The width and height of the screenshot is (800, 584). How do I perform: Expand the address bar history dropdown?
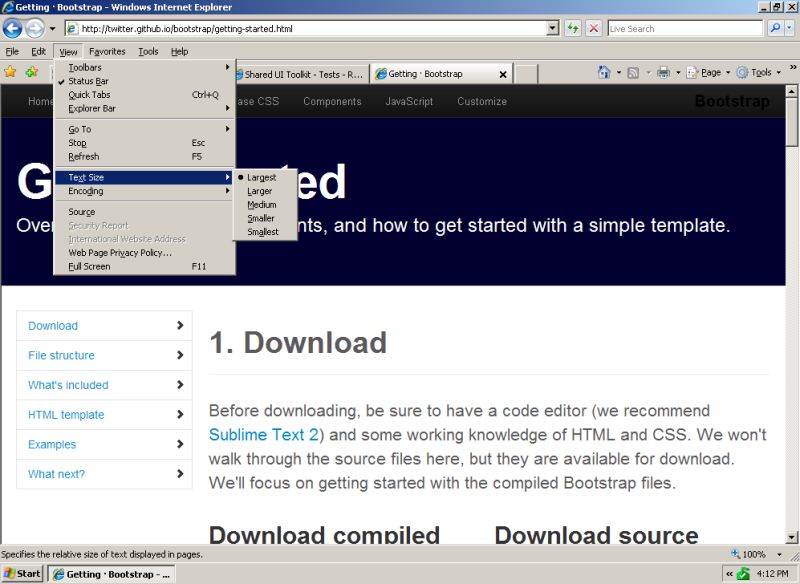click(x=553, y=29)
